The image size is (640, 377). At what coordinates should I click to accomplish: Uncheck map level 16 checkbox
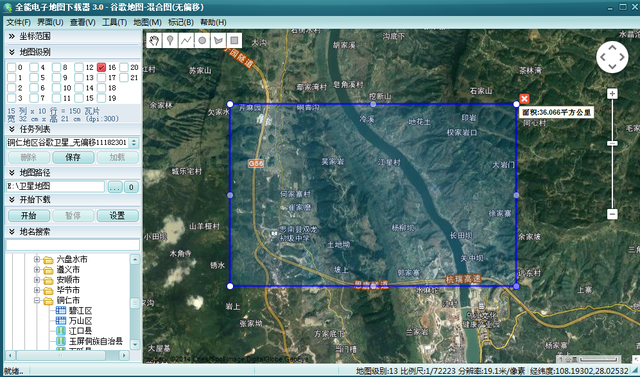102,67
